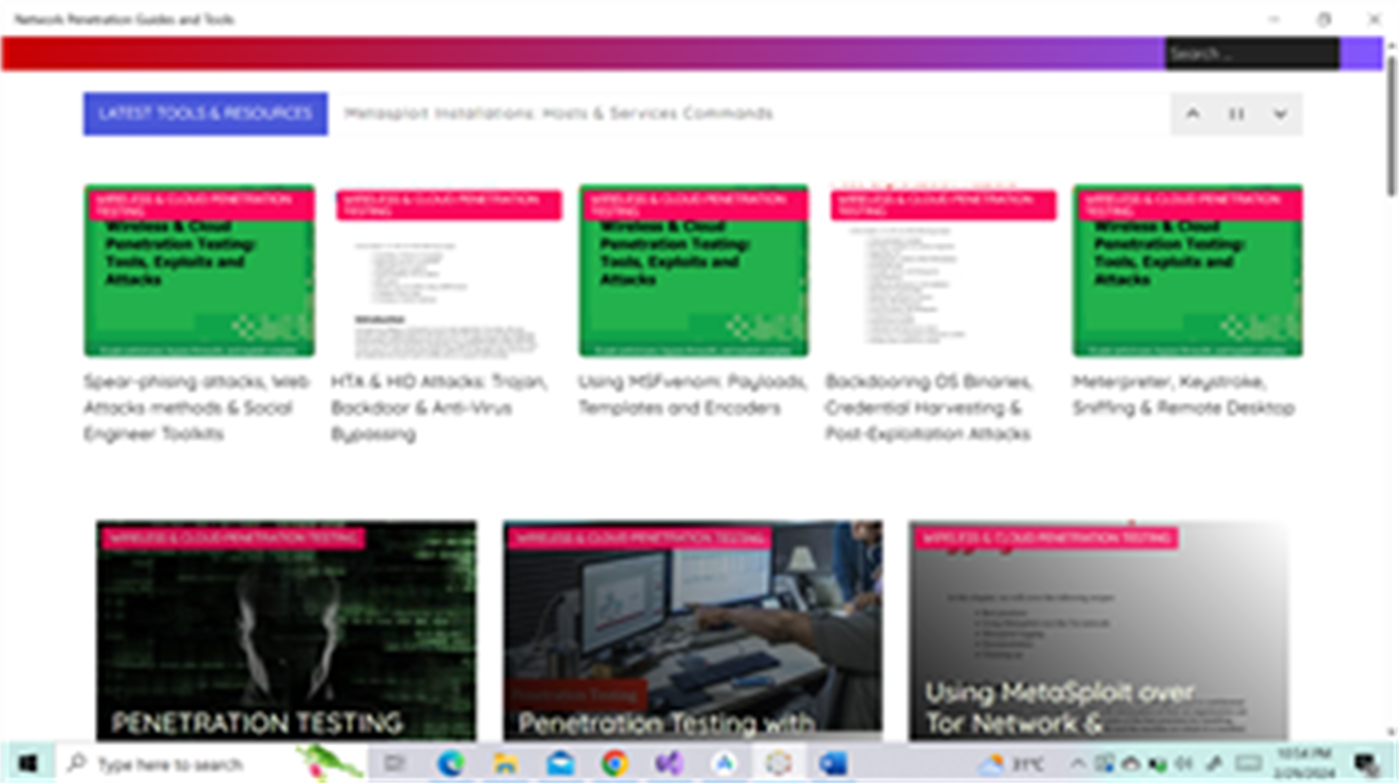Open Meterpreter, Keystroke, Sniffing & Remote Desktop
Image resolution: width=1399 pixels, height=783 pixels.
click(x=1184, y=394)
